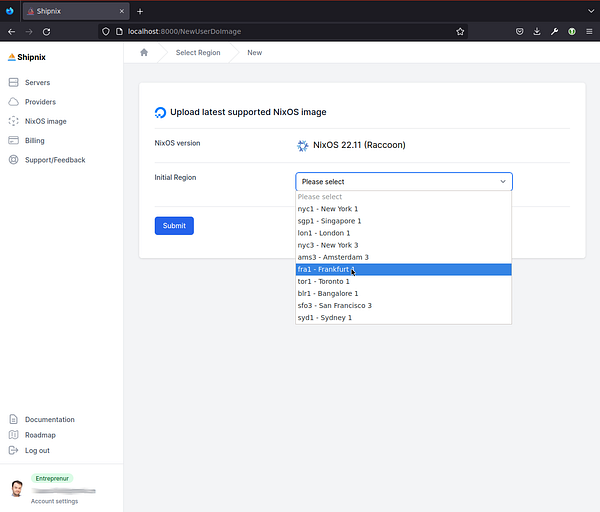Open the browser downloads icon
Screen dimensions: 600x512
[537, 32]
